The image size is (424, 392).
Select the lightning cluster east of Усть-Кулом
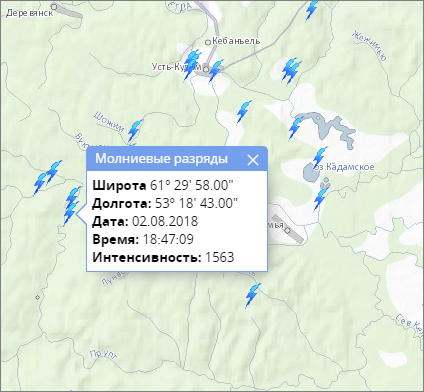click(291, 71)
